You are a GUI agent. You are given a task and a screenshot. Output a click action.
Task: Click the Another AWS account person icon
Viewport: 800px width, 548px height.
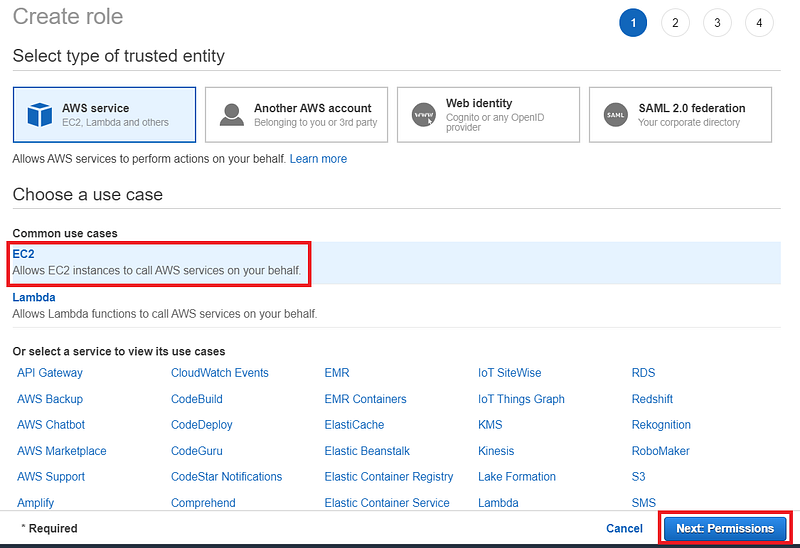[232, 114]
